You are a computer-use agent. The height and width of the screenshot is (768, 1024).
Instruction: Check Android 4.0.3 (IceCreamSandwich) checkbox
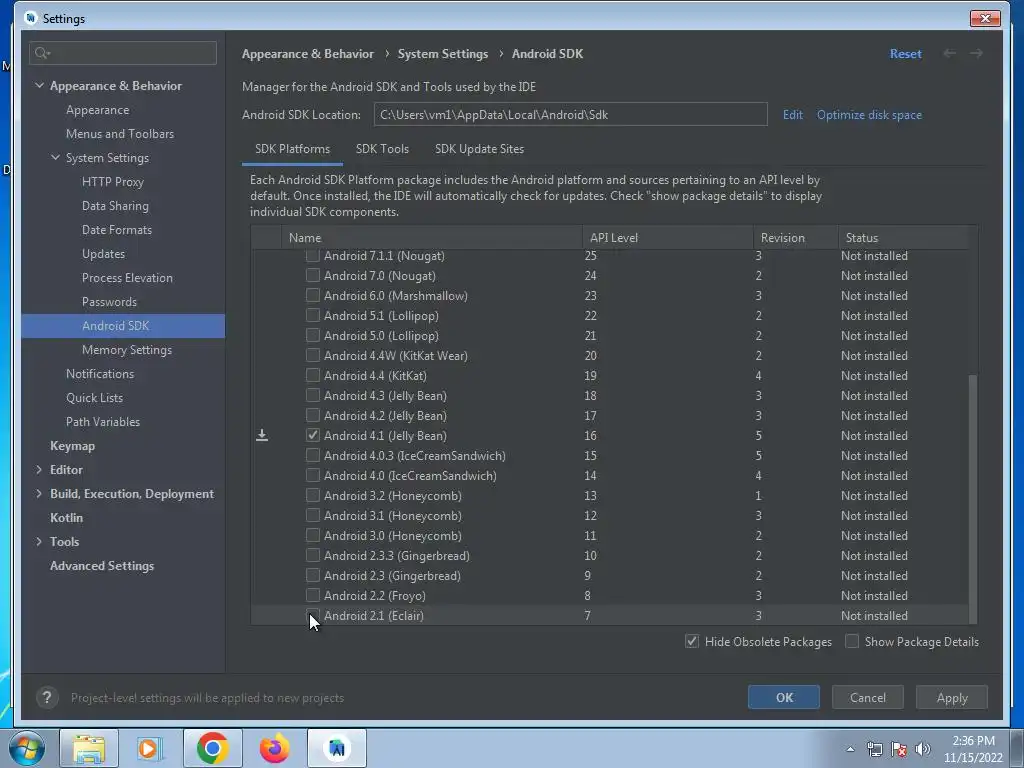tap(313, 455)
